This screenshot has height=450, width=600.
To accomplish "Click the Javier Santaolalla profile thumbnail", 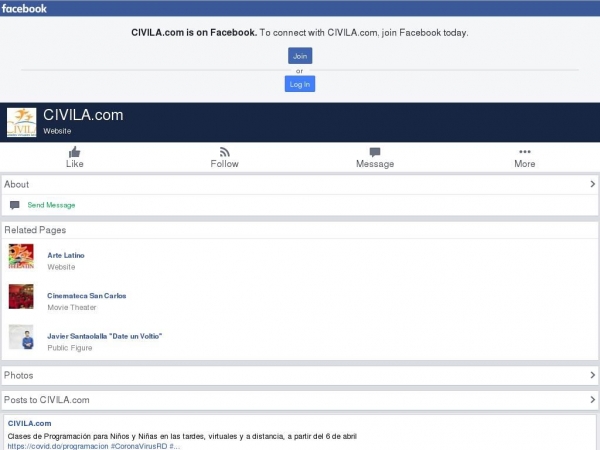I will (21, 337).
